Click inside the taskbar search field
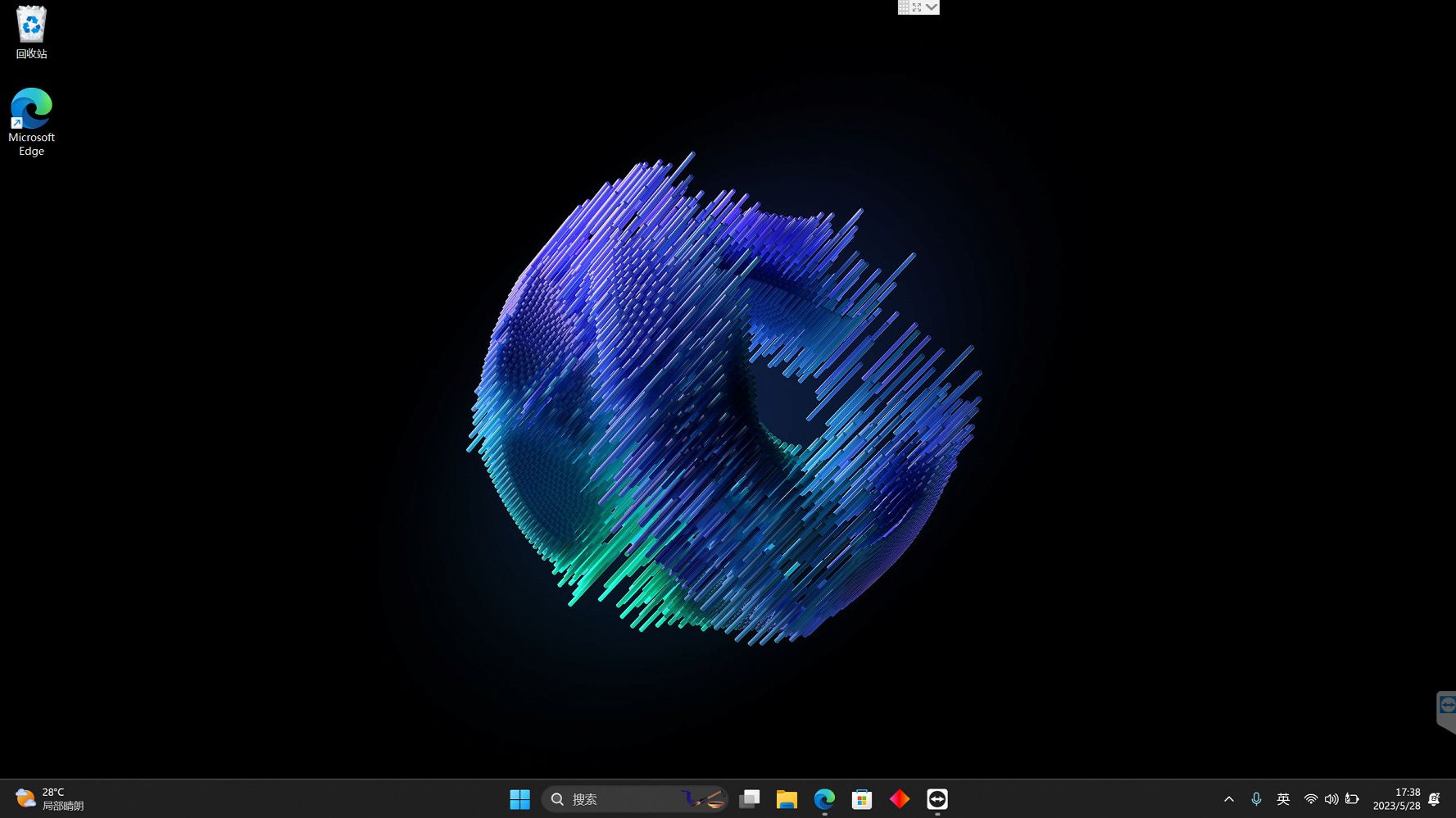 tap(623, 798)
